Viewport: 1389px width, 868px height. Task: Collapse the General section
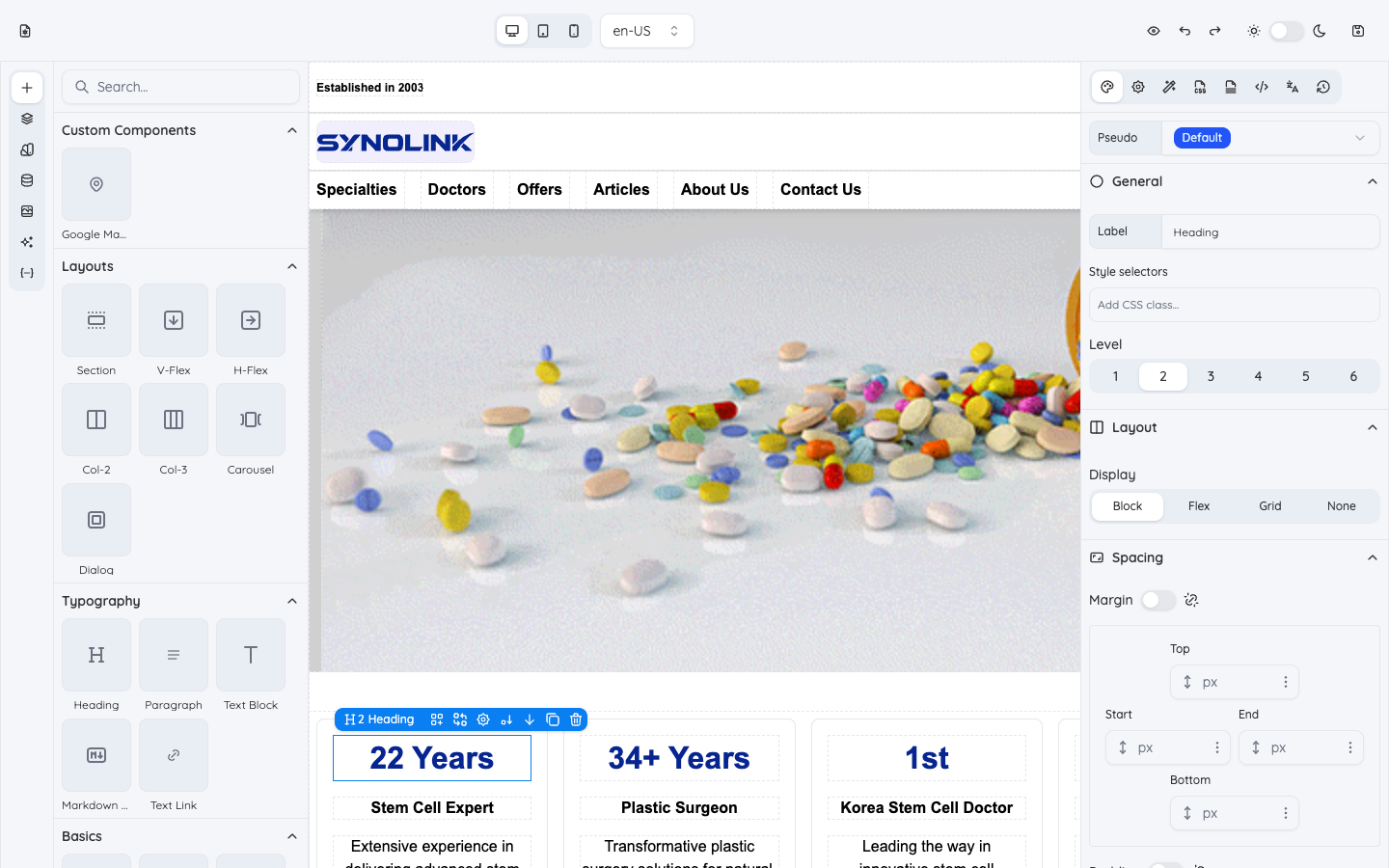1373,181
